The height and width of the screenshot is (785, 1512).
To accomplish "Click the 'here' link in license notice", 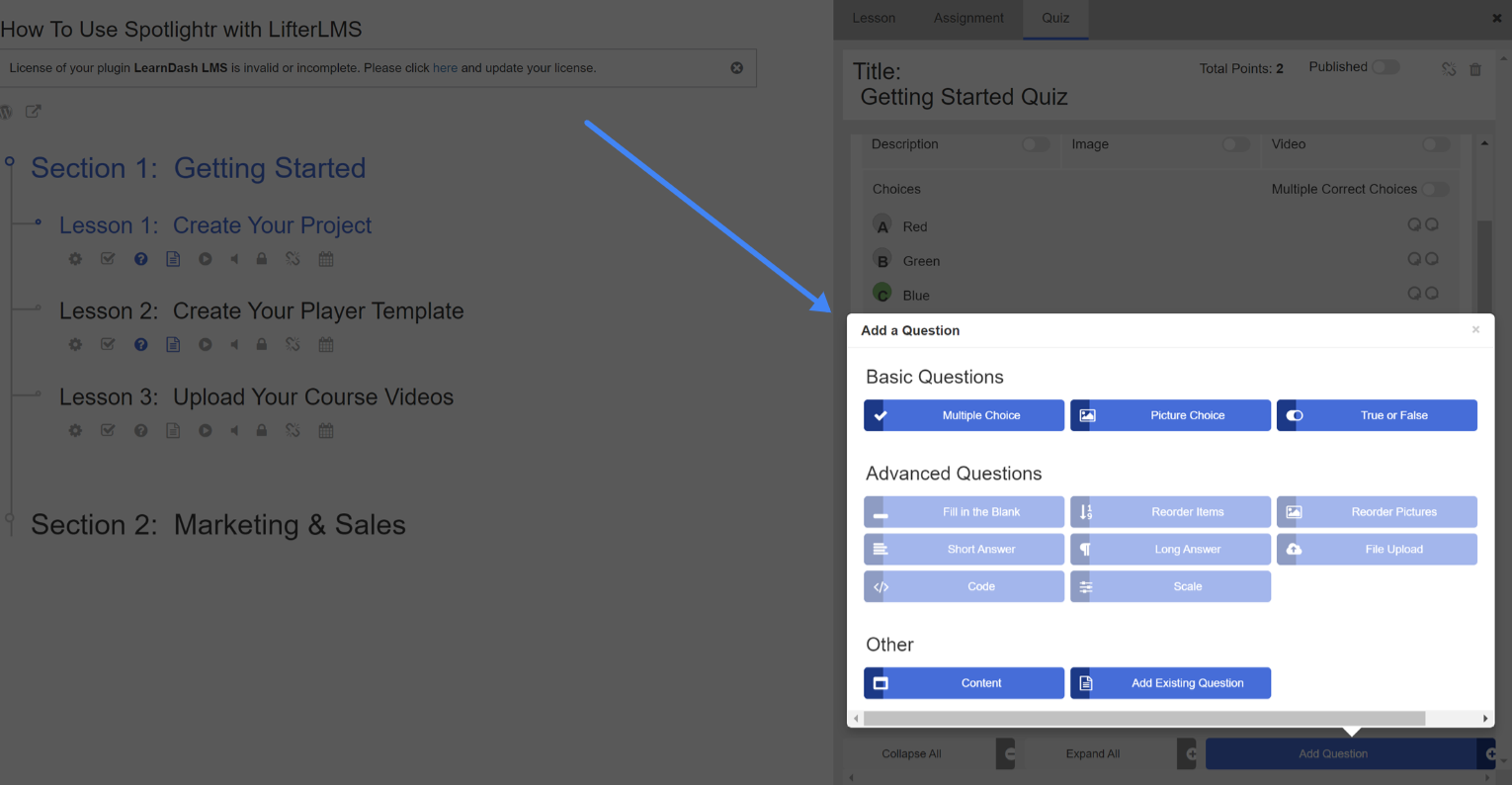I will coord(445,68).
